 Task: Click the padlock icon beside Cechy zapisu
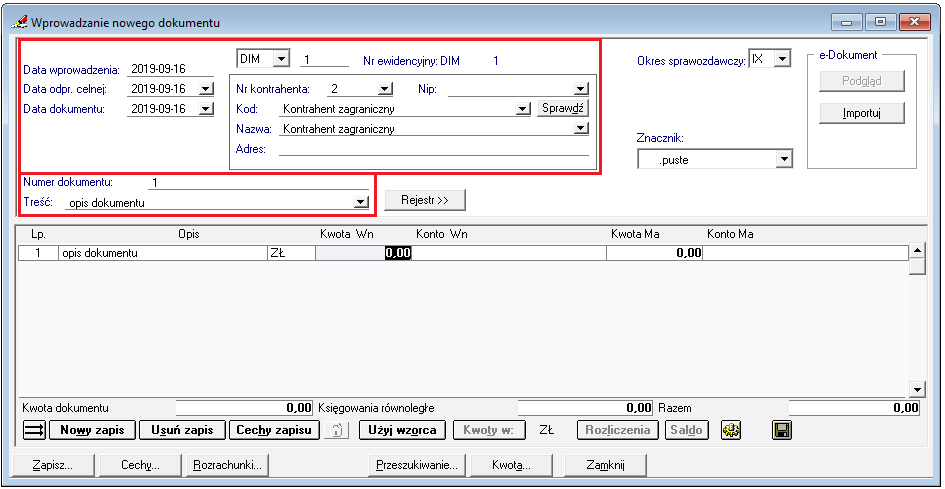[x=336, y=431]
